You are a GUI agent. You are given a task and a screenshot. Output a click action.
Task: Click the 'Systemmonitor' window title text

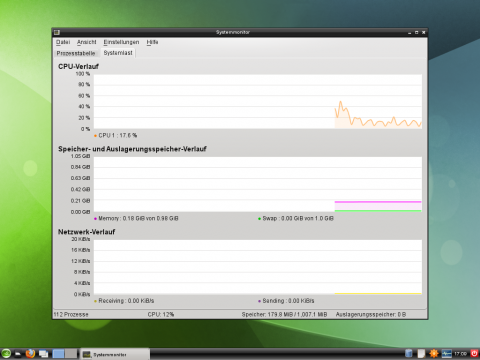[233, 32]
